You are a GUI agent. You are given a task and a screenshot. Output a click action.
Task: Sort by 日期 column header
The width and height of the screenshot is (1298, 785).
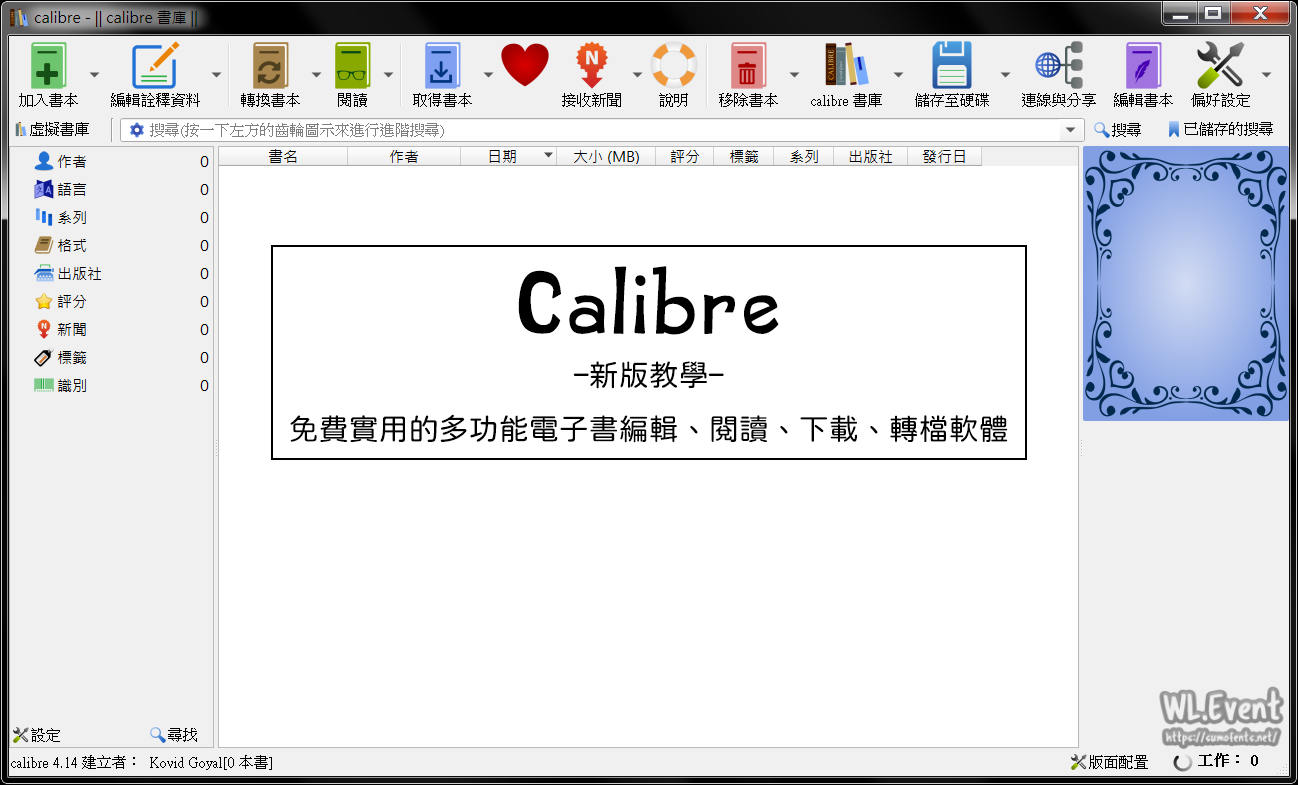[x=508, y=156]
